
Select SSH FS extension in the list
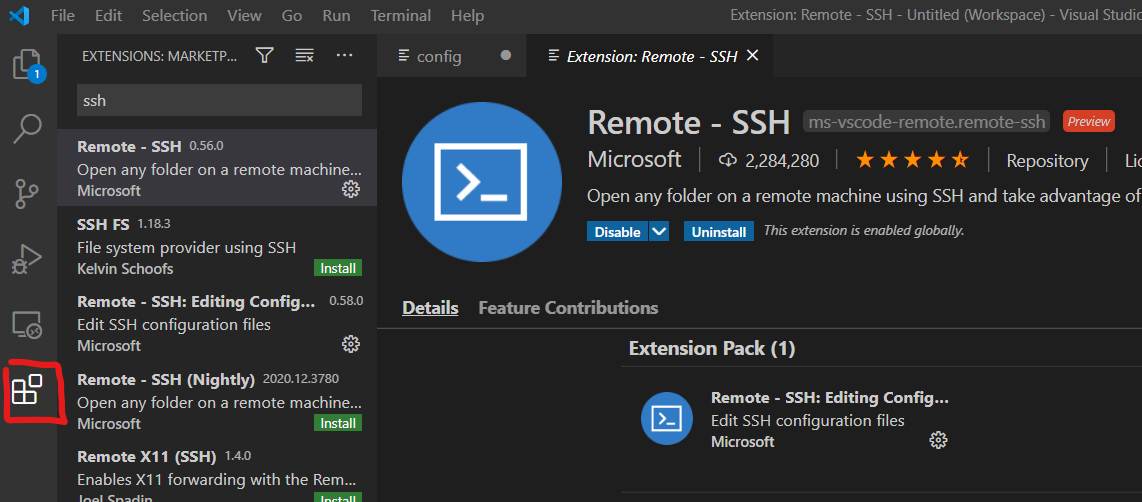coord(217,245)
